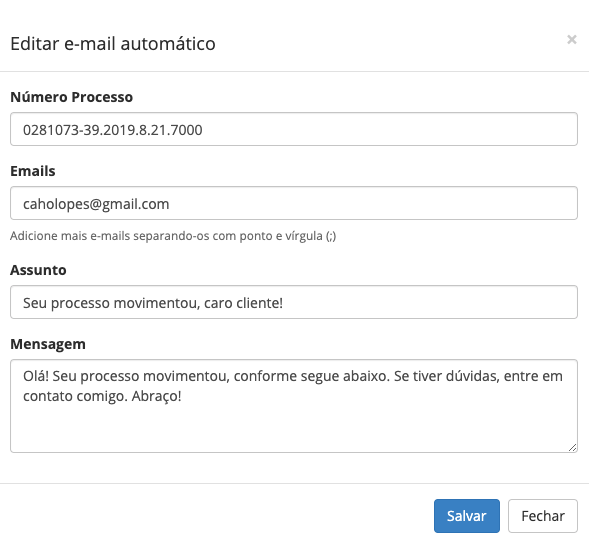Viewport: 589px width, 545px height.
Task: Click into the Emails input field
Action: [294, 203]
